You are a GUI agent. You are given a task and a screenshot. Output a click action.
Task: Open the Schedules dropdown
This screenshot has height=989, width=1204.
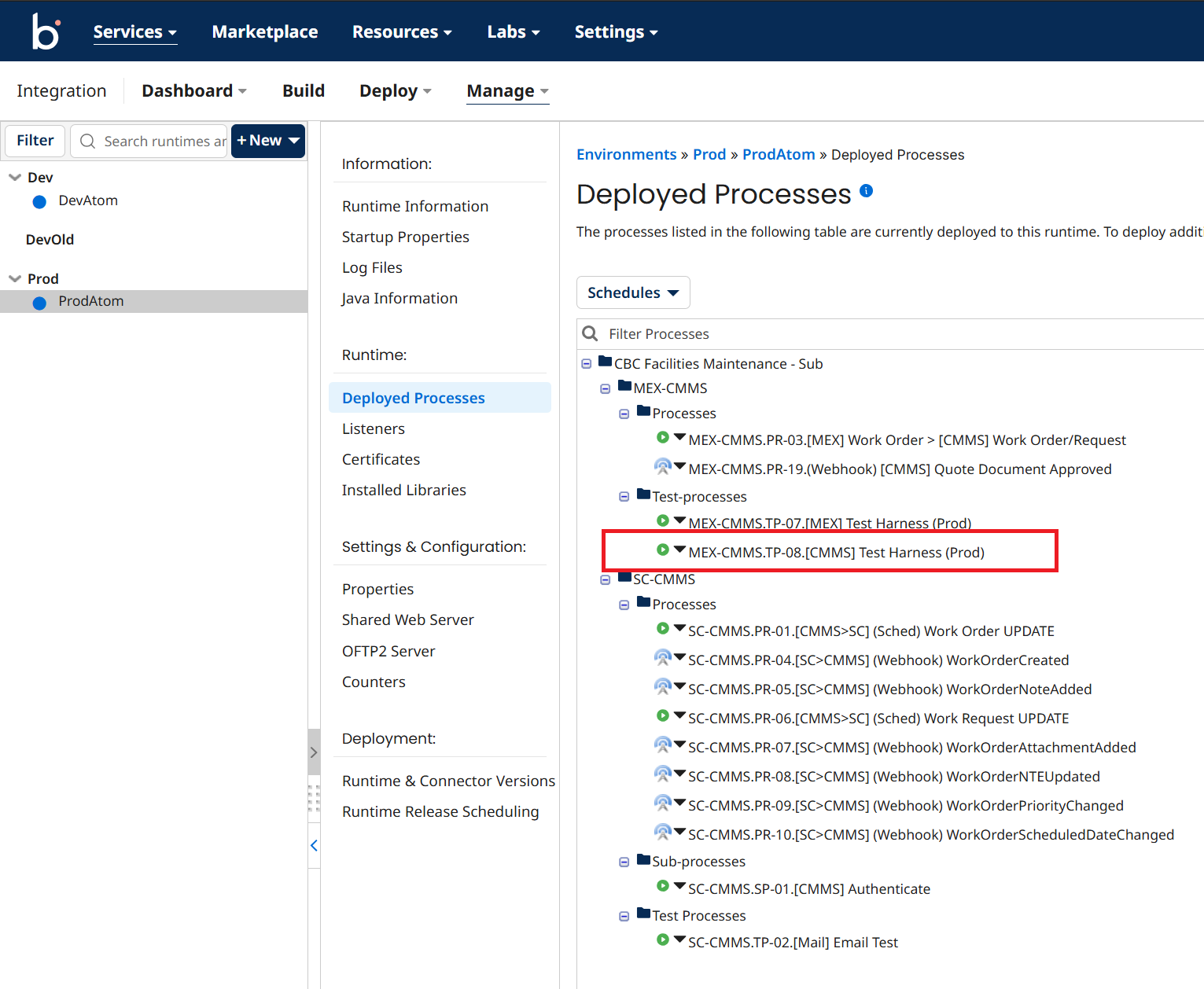coord(632,292)
